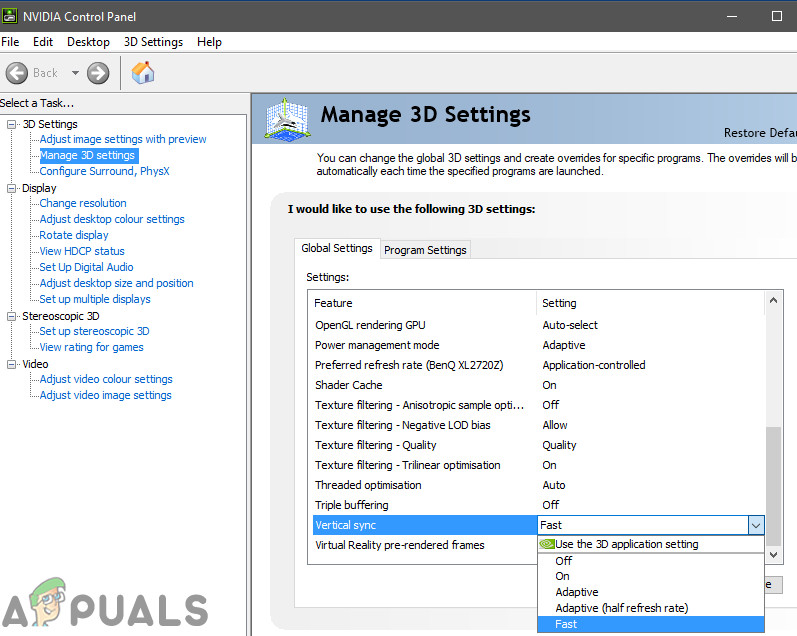Screen dimensions: 797x636
Task: Click NVIDIA Control Panel title icon
Action: coord(10,16)
